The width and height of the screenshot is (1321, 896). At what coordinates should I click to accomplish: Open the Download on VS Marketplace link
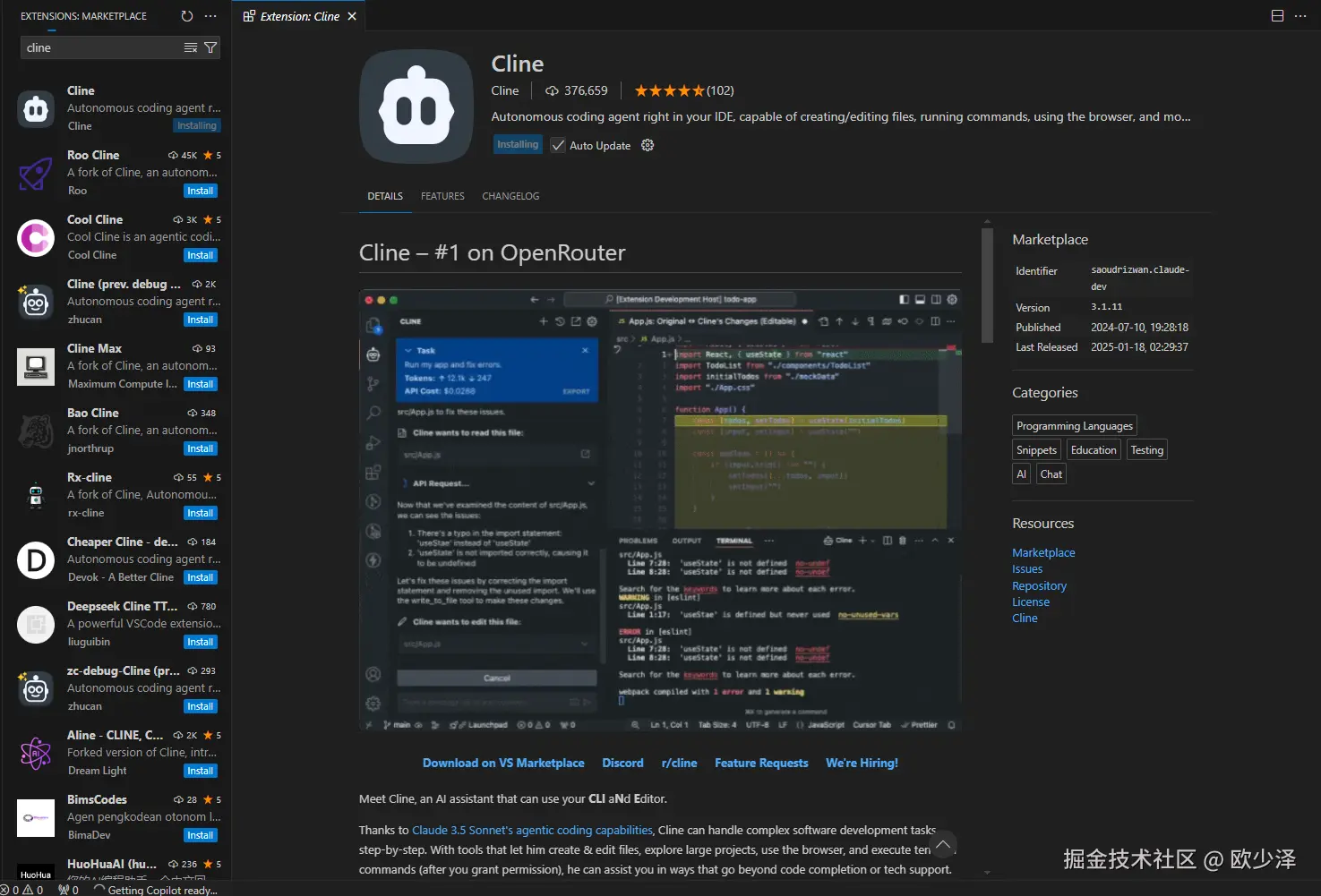pyautogui.click(x=503, y=763)
